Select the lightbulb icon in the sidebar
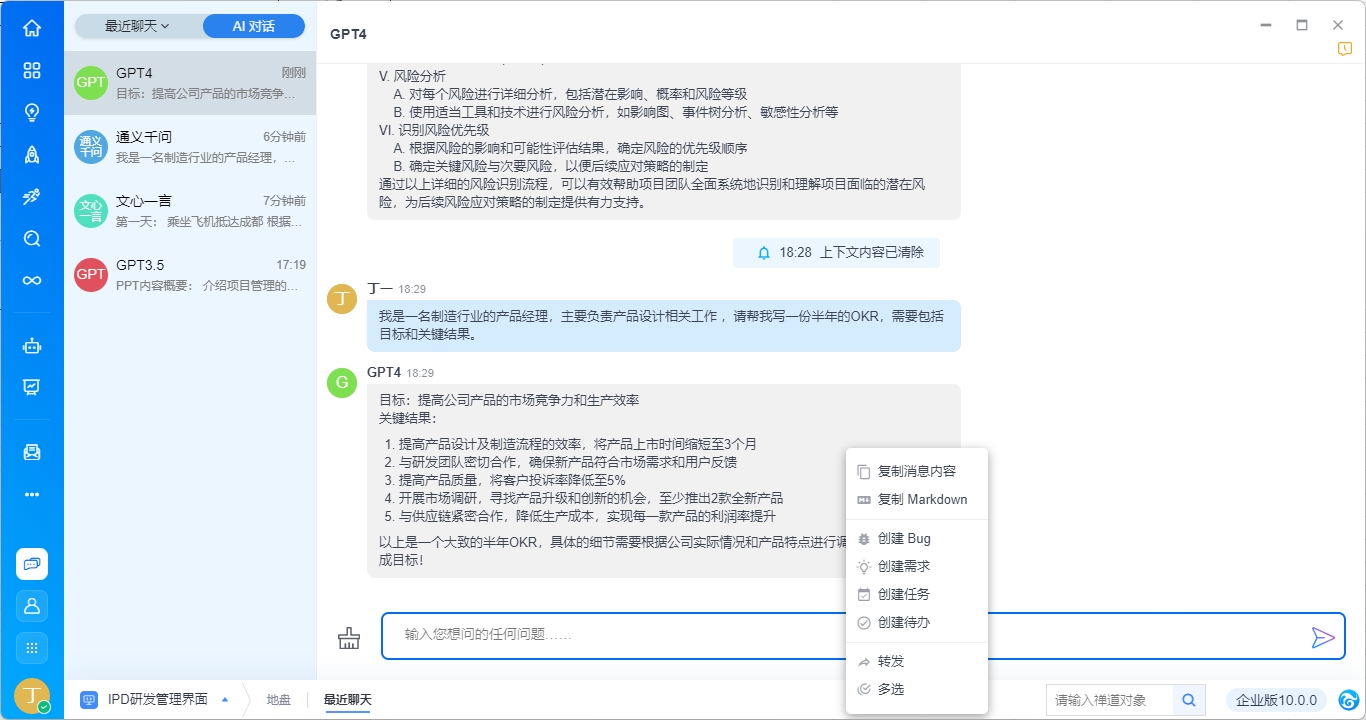Screen dimensions: 1366x720 [32, 112]
